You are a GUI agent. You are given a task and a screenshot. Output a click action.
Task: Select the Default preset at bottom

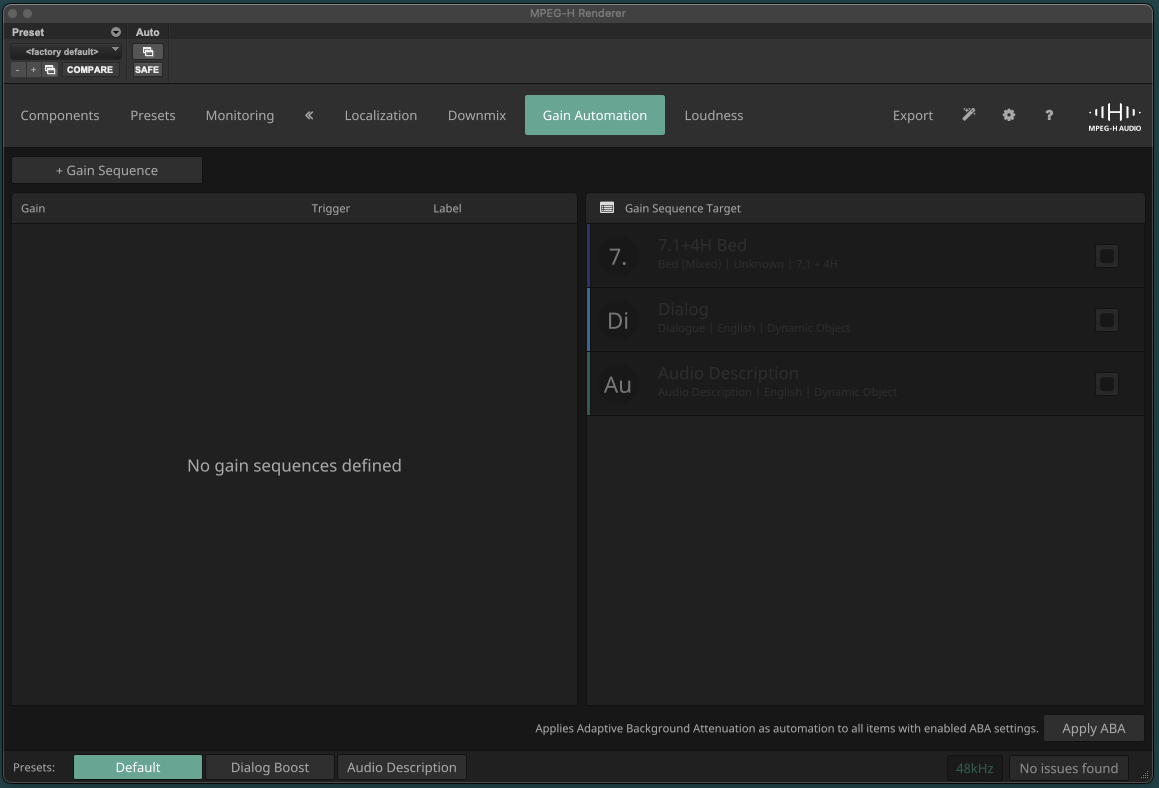137,767
